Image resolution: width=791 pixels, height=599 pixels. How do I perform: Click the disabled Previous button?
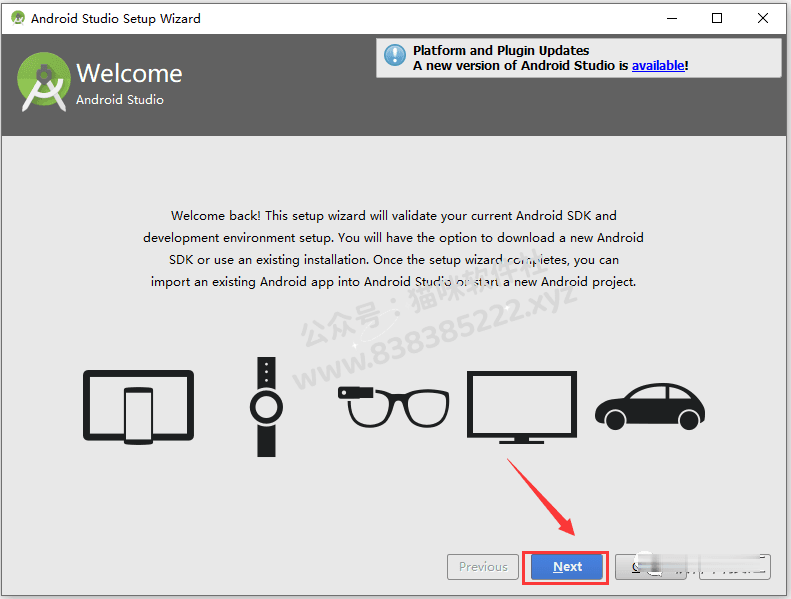(x=483, y=567)
